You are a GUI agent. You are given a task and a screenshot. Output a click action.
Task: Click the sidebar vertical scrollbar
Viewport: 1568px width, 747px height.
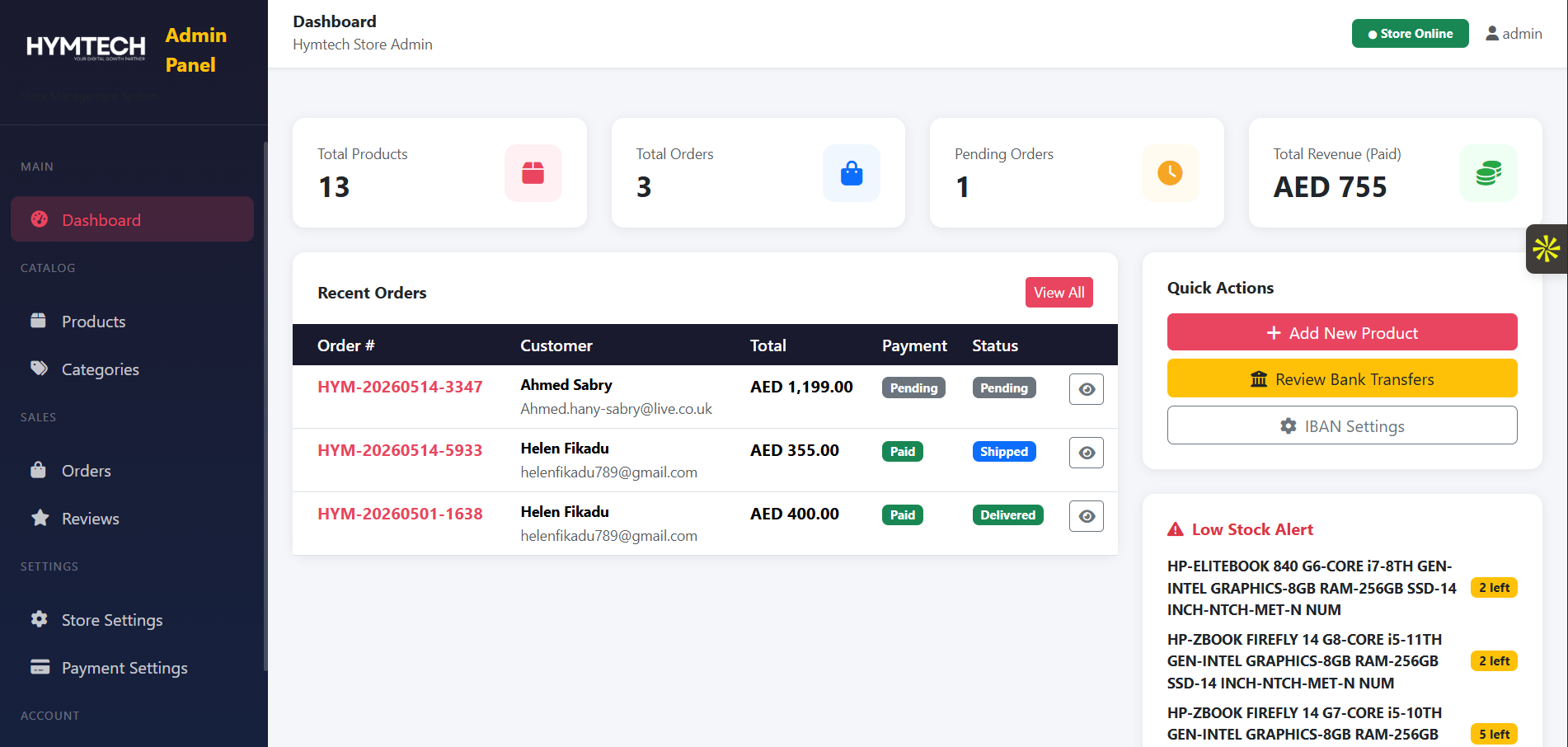[x=265, y=406]
